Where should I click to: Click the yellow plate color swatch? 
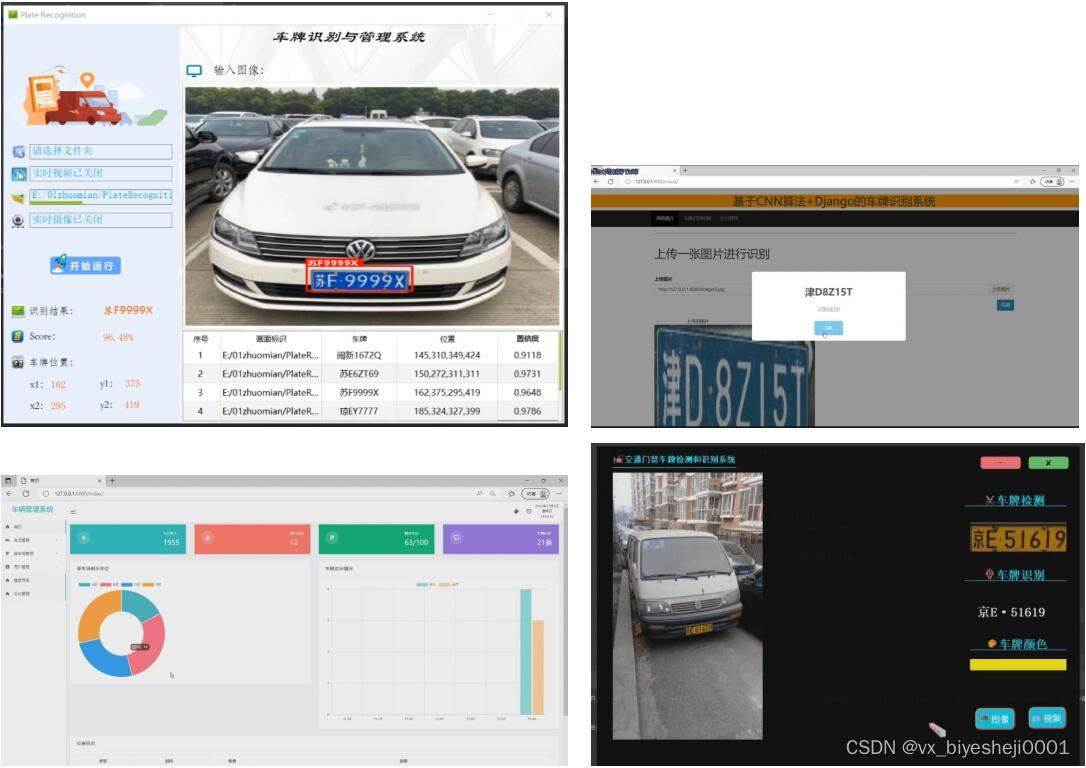click(1017, 665)
